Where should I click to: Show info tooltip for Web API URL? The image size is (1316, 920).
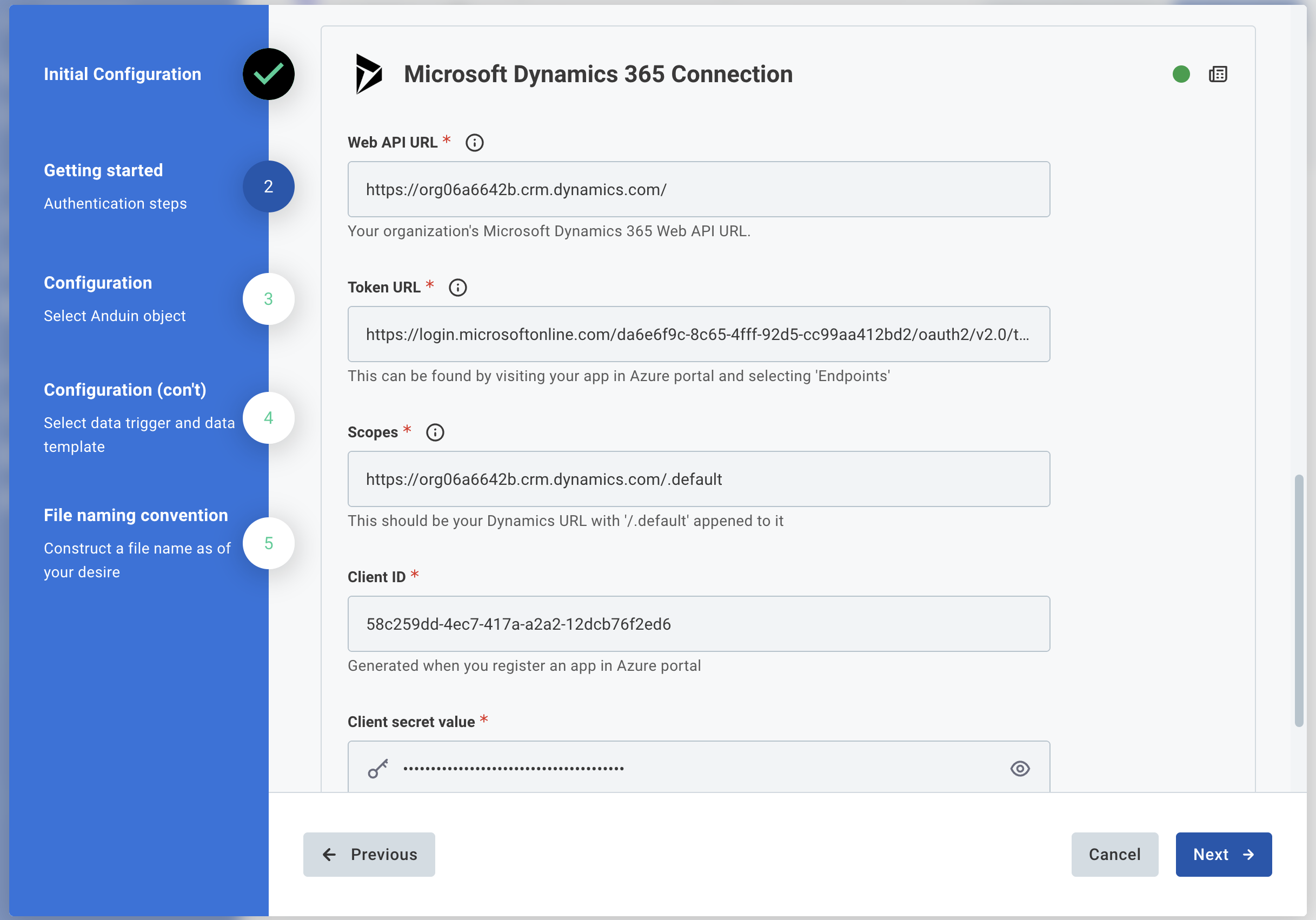coord(474,143)
